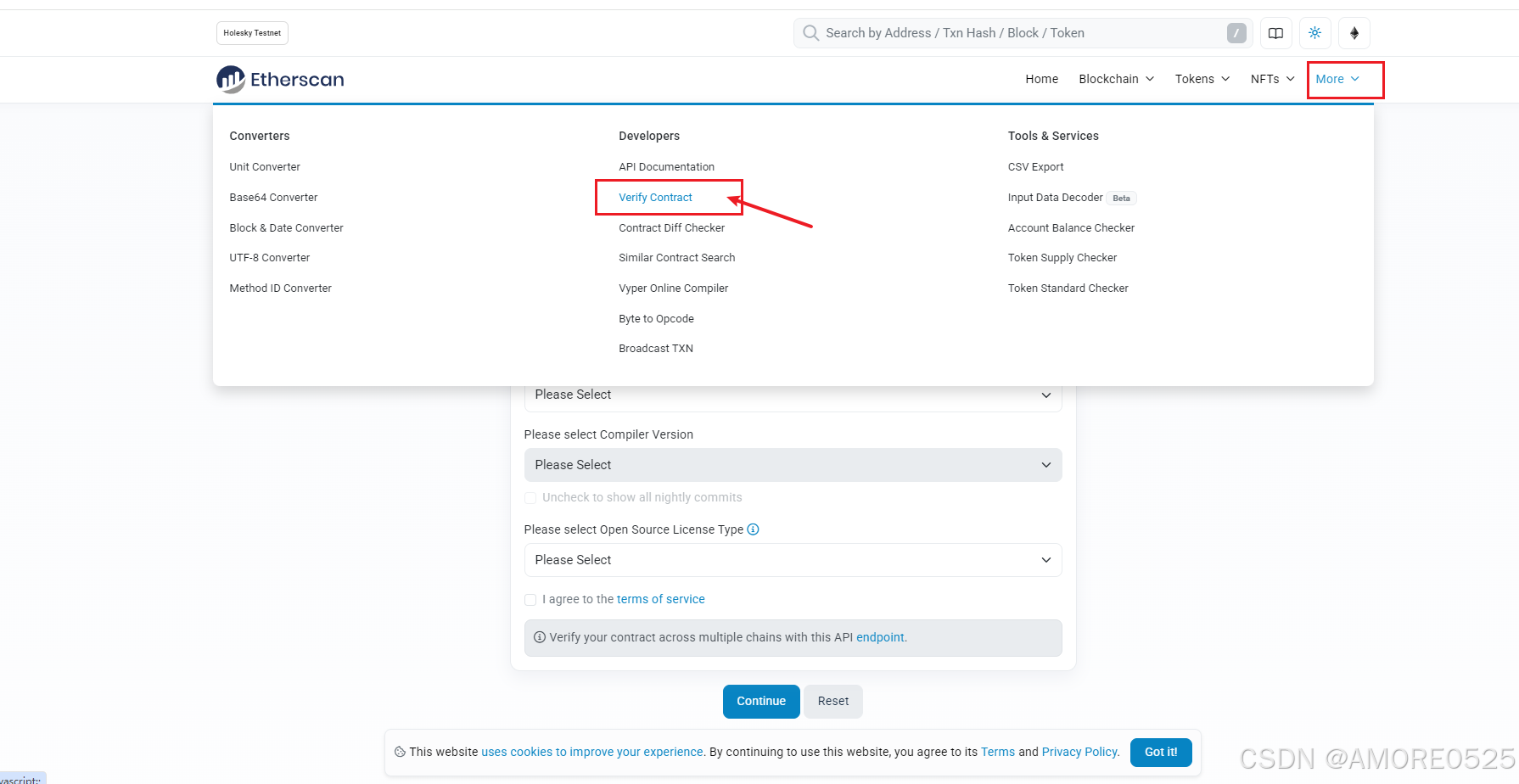Toggle the sun theme icon button
Image resolution: width=1519 pixels, height=784 pixels.
1314,33
